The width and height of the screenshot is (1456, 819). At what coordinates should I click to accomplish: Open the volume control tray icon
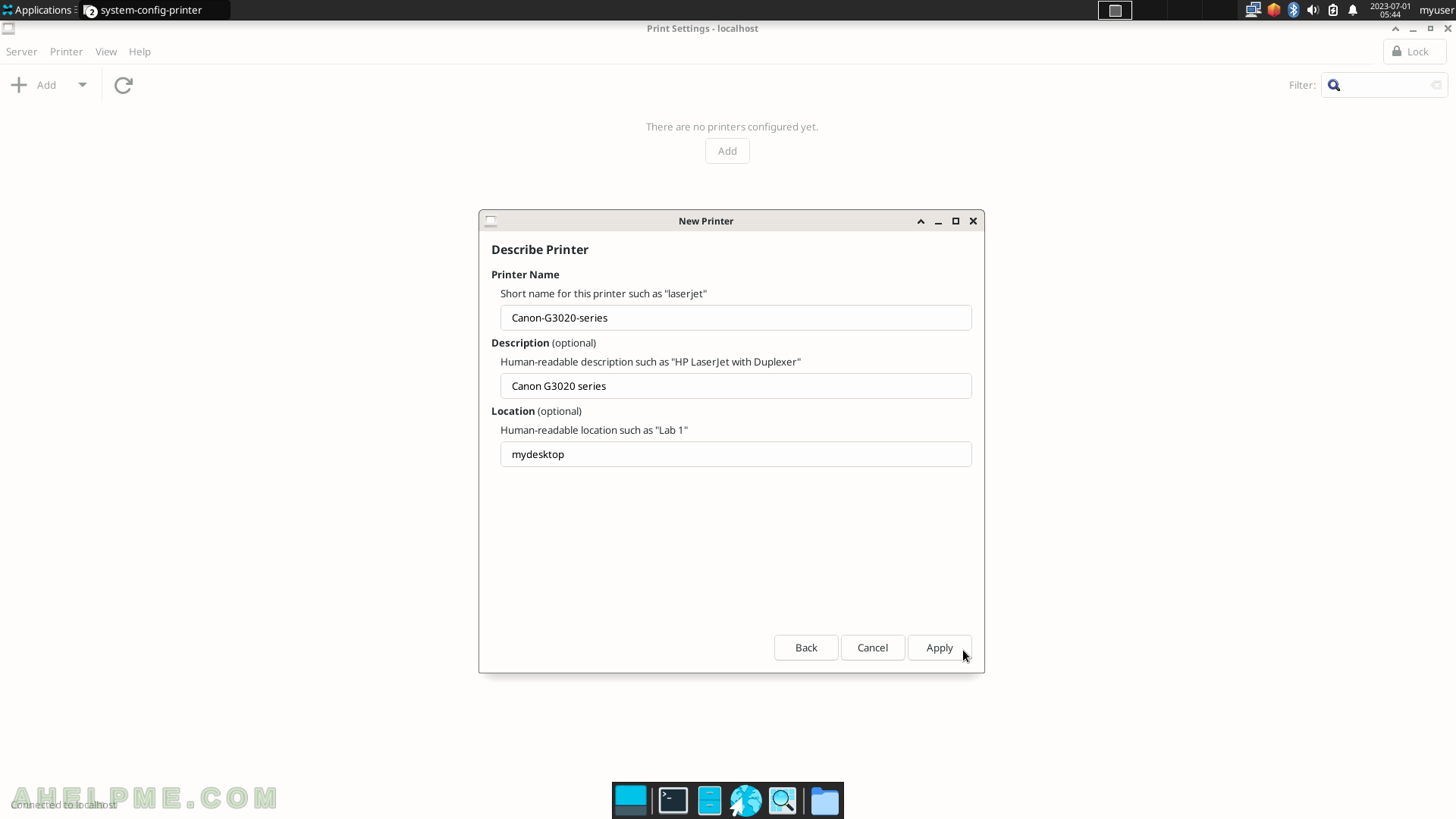[x=1313, y=10]
